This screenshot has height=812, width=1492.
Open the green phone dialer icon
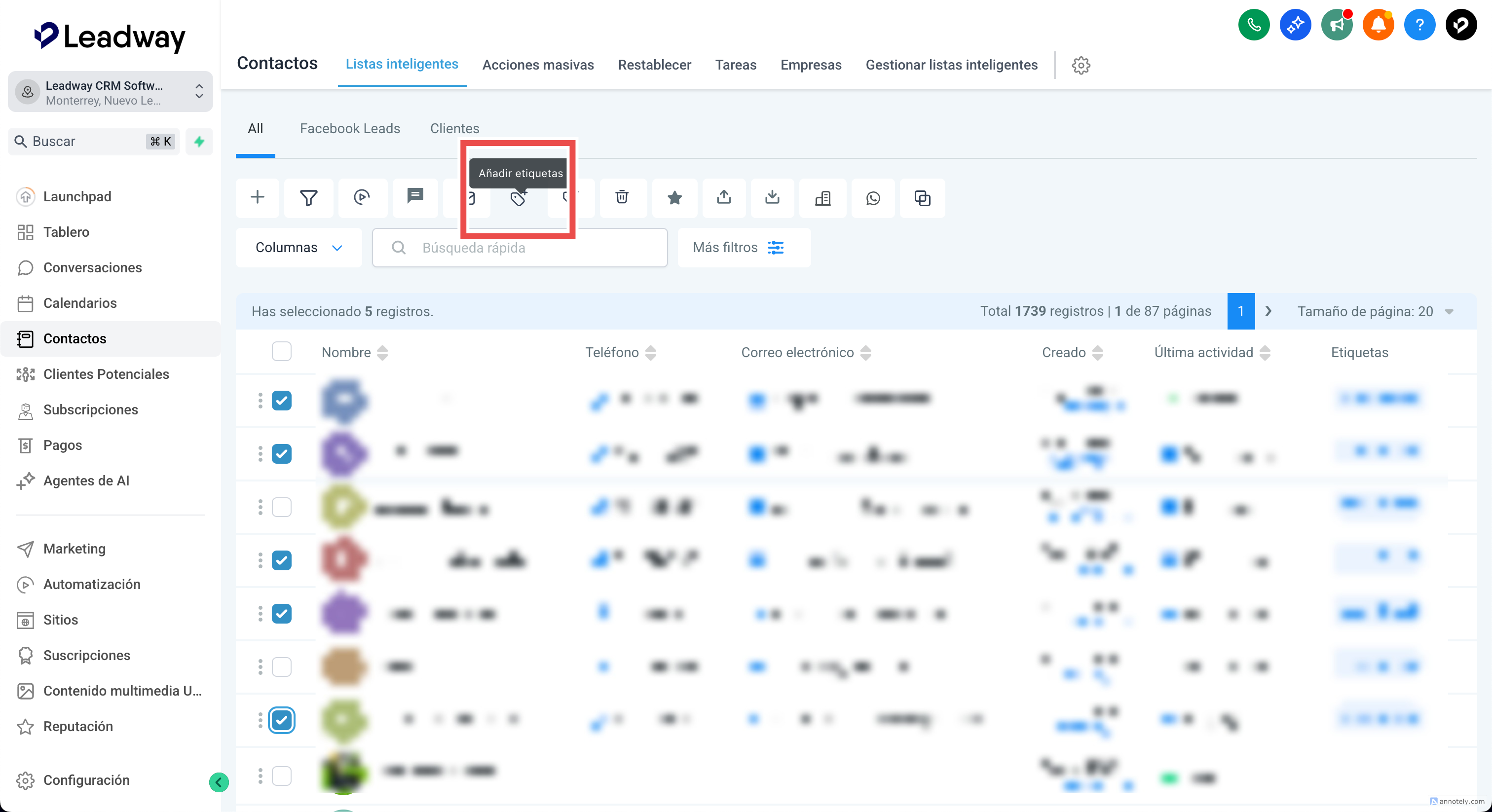[x=1253, y=25]
